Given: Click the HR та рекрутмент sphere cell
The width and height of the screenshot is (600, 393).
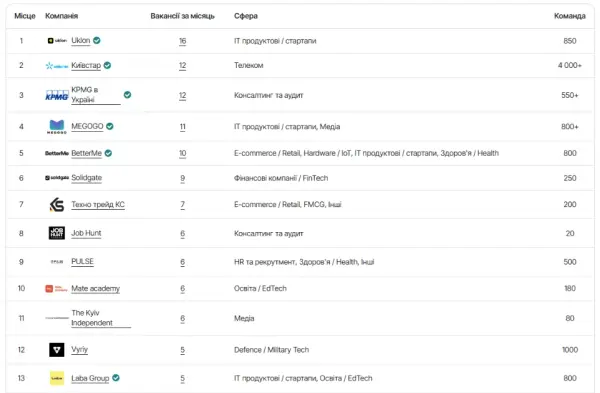Looking at the screenshot, I should [304, 262].
